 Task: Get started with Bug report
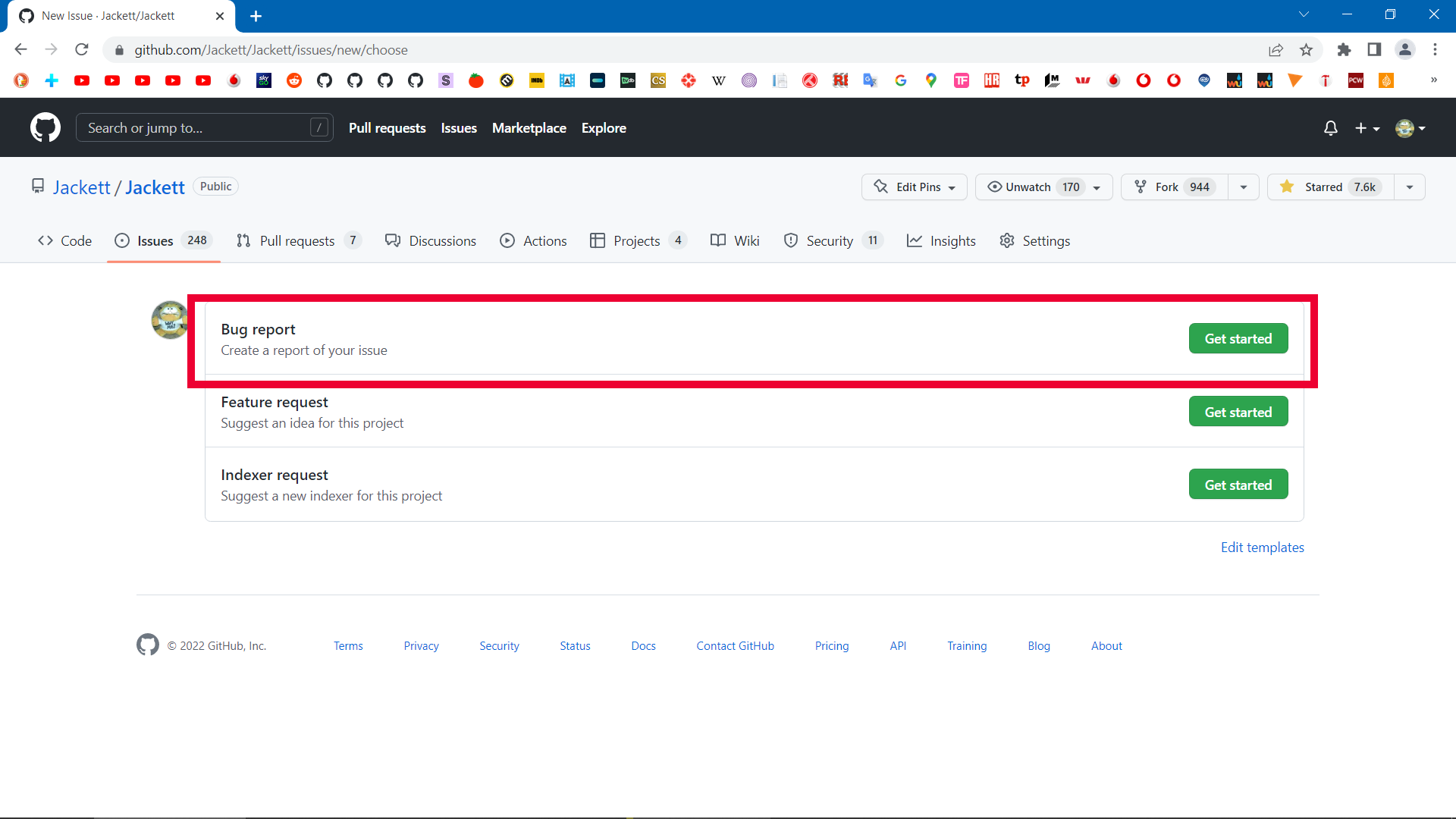coord(1238,339)
